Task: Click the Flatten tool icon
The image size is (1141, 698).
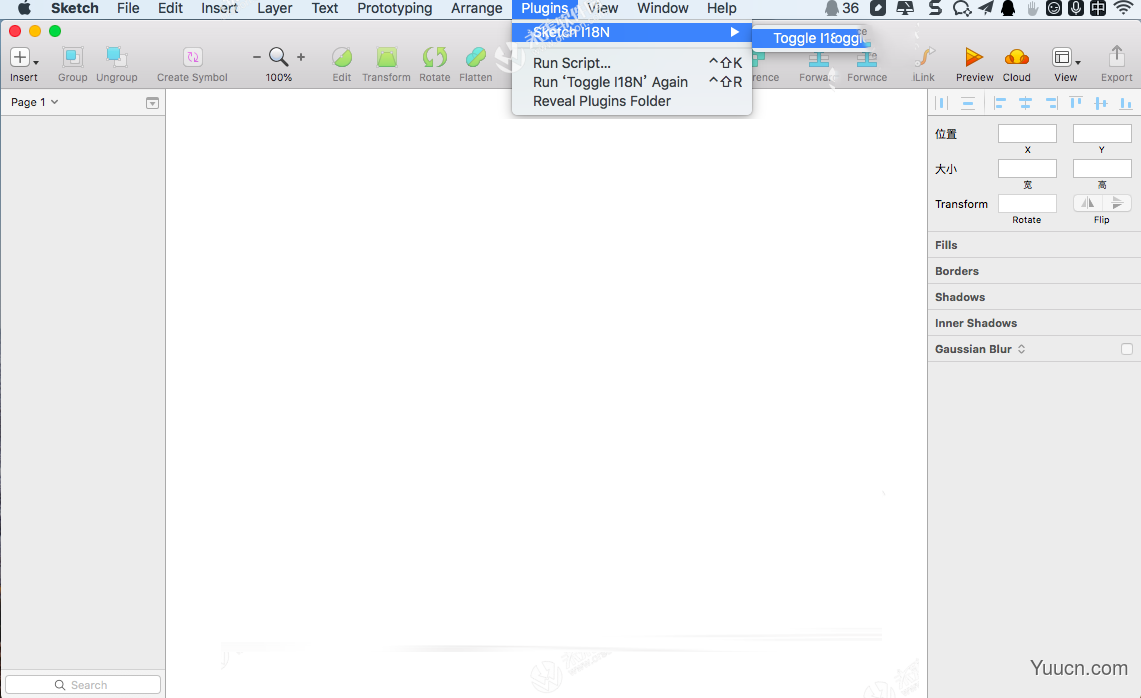Action: (475, 57)
